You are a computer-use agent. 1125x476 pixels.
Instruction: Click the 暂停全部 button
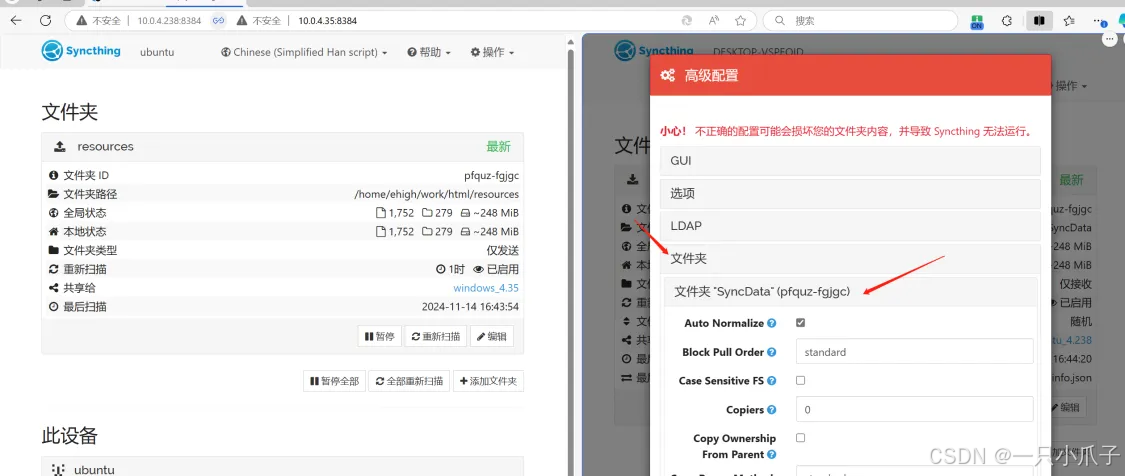(x=334, y=381)
